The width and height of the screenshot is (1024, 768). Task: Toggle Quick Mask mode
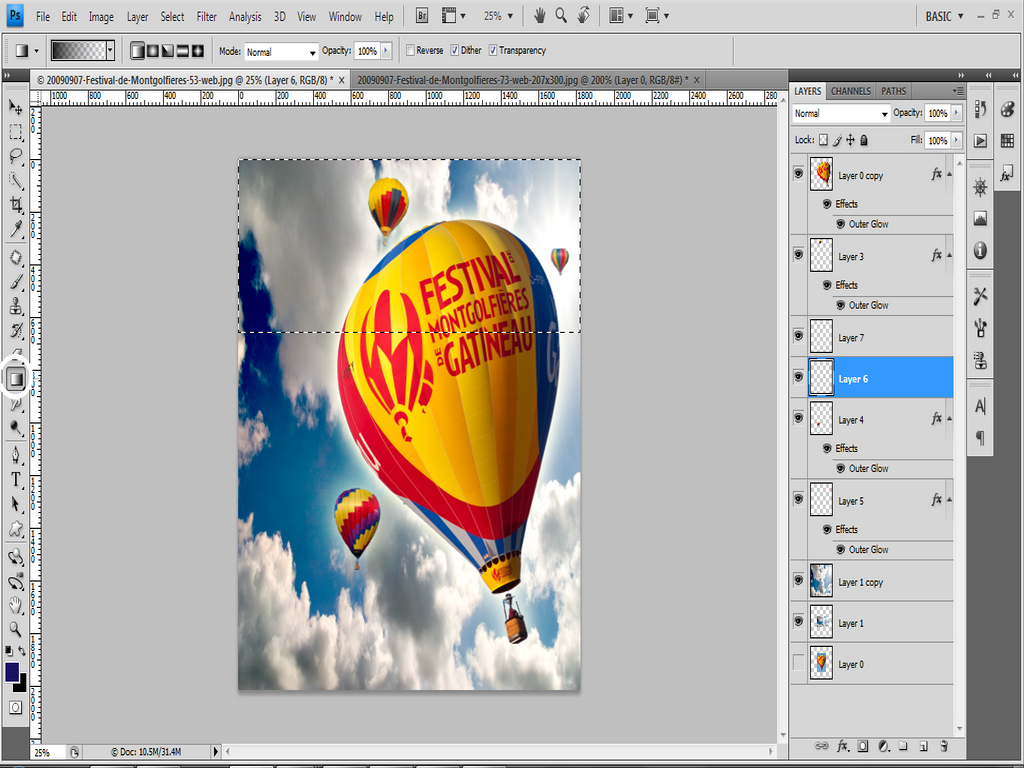click(16, 707)
